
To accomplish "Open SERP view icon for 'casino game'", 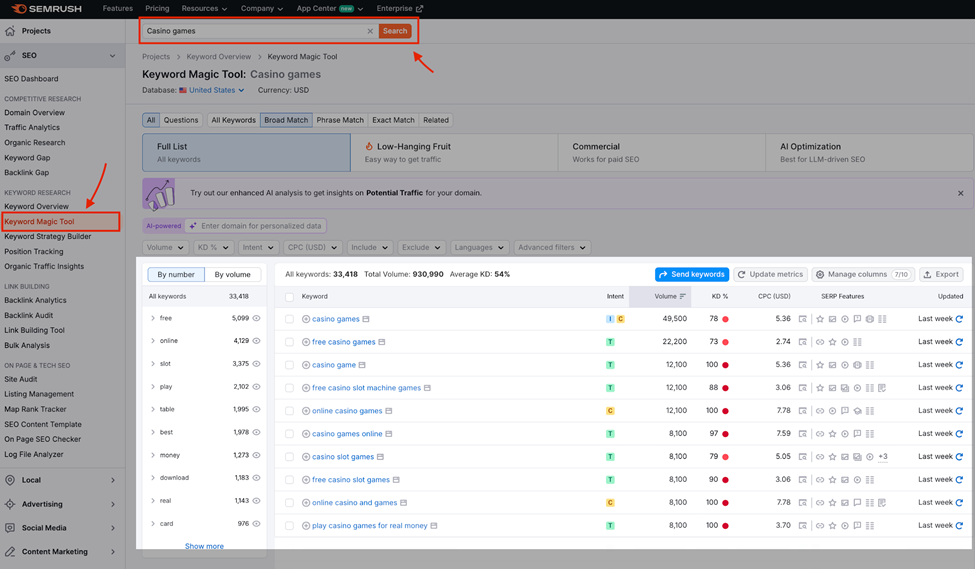I will tap(803, 365).
